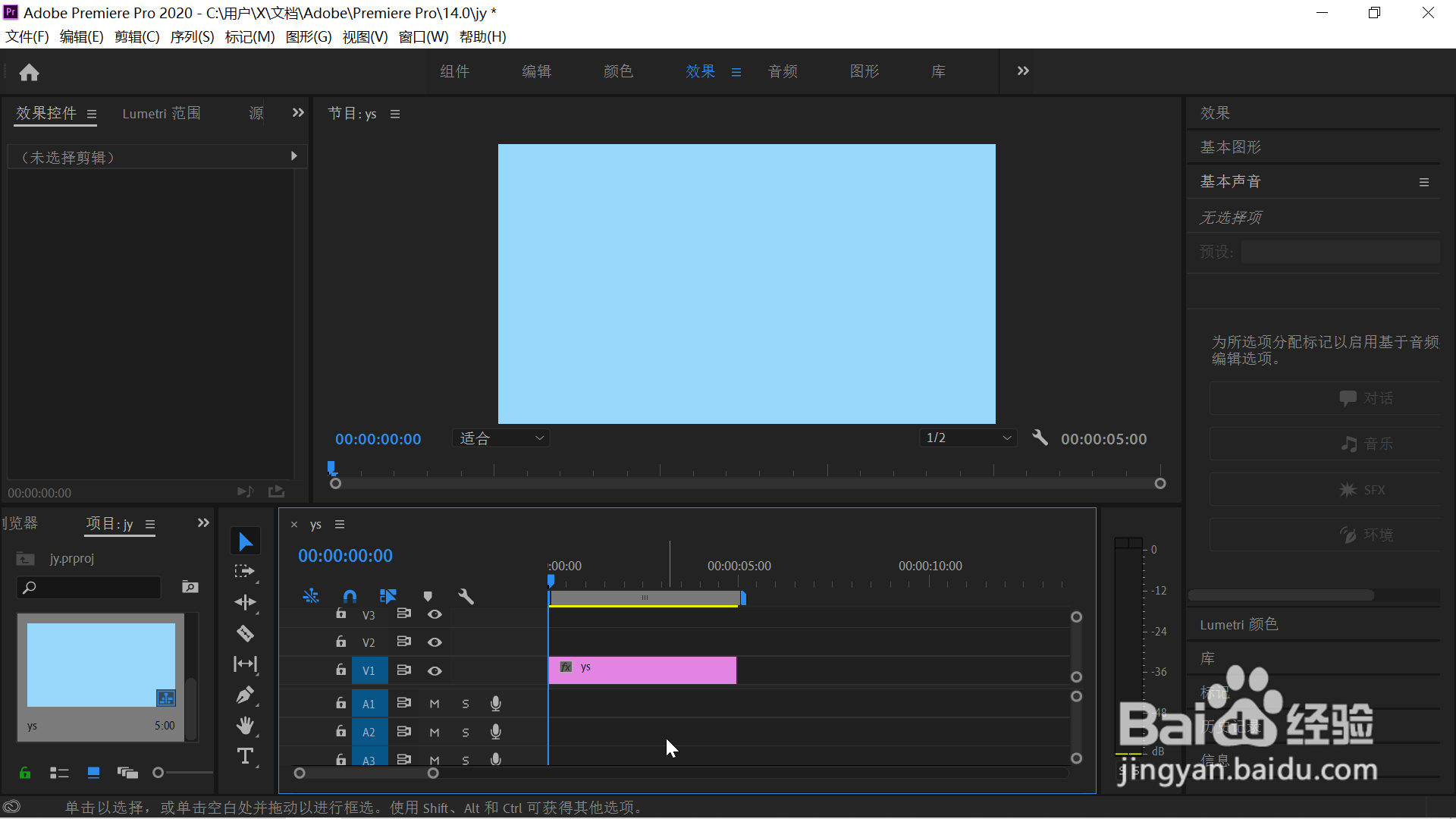Image resolution: width=1456 pixels, height=819 pixels.
Task: Select the Pen tool
Action: point(245,695)
